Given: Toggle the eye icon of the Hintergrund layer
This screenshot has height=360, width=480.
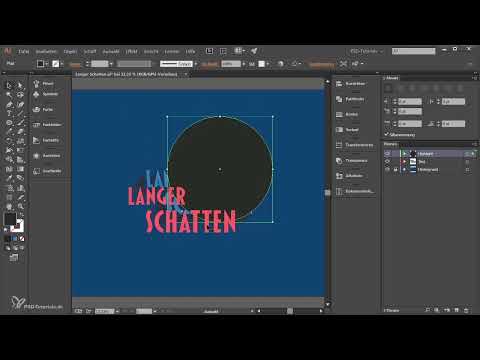Looking at the screenshot, I should click(x=387, y=169).
